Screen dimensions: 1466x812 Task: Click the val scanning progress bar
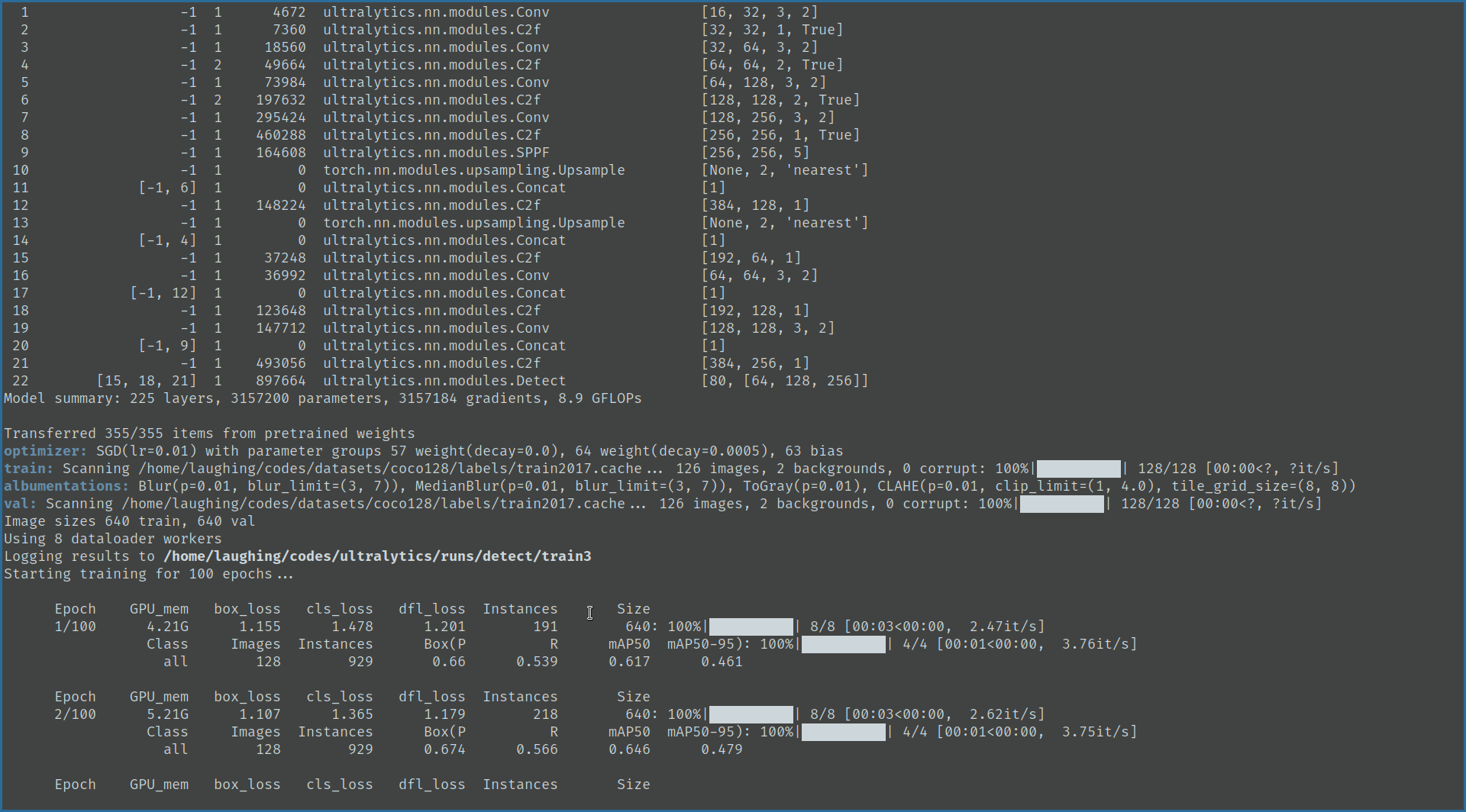pyautogui.click(x=1061, y=504)
